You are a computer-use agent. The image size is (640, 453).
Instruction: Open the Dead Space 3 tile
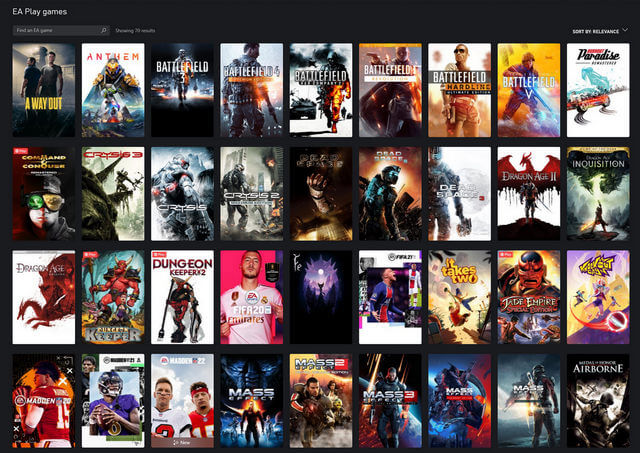tap(460, 194)
